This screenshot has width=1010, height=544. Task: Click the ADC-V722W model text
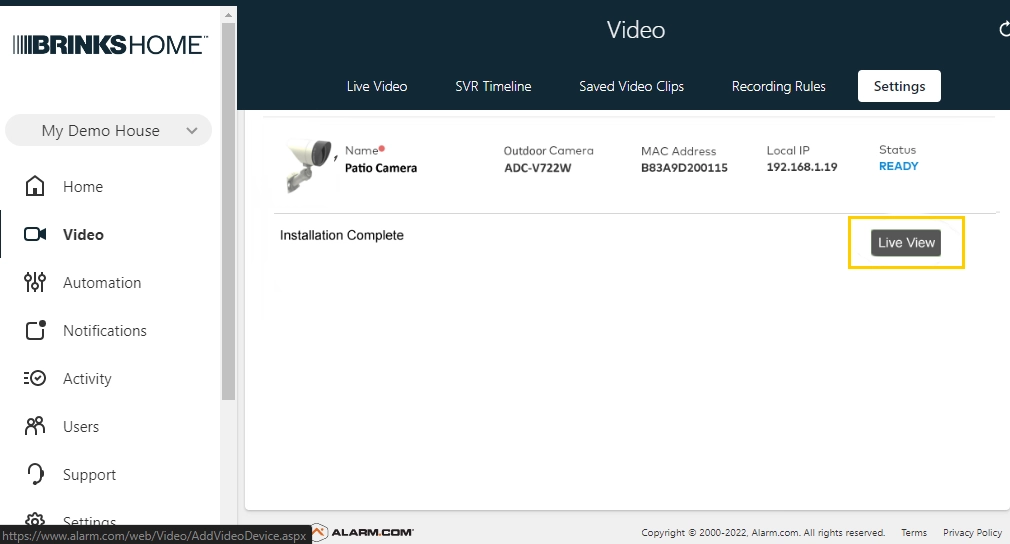click(x=537, y=168)
